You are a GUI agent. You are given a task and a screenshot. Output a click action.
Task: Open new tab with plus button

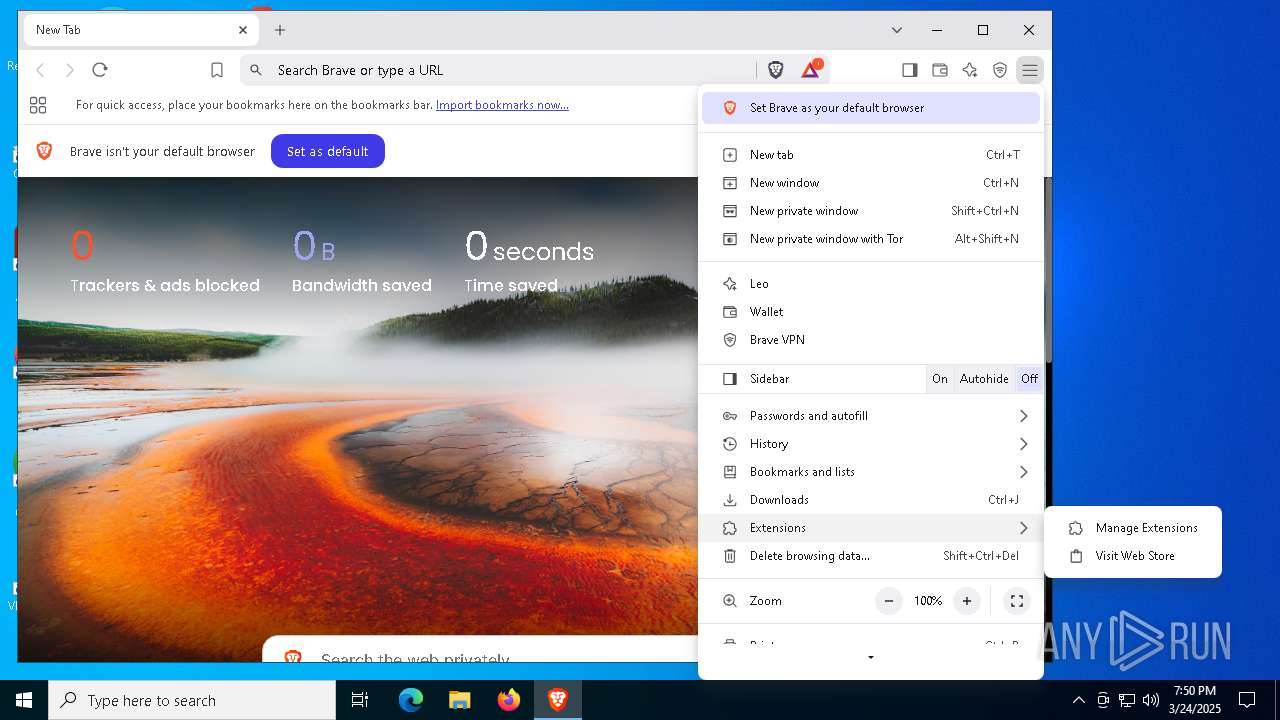point(280,30)
